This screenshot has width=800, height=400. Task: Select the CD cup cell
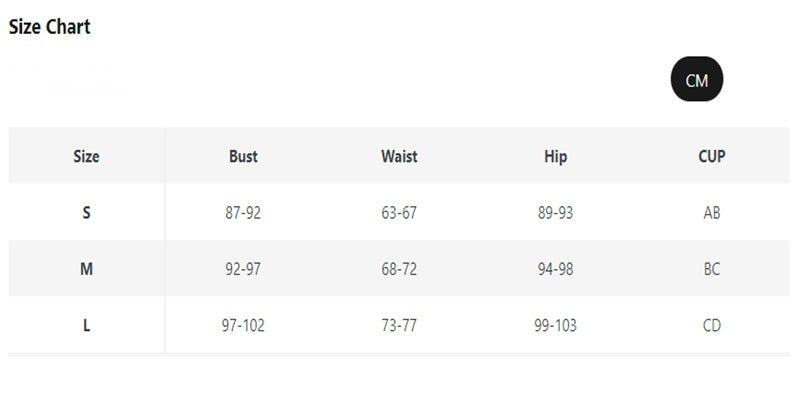point(712,325)
